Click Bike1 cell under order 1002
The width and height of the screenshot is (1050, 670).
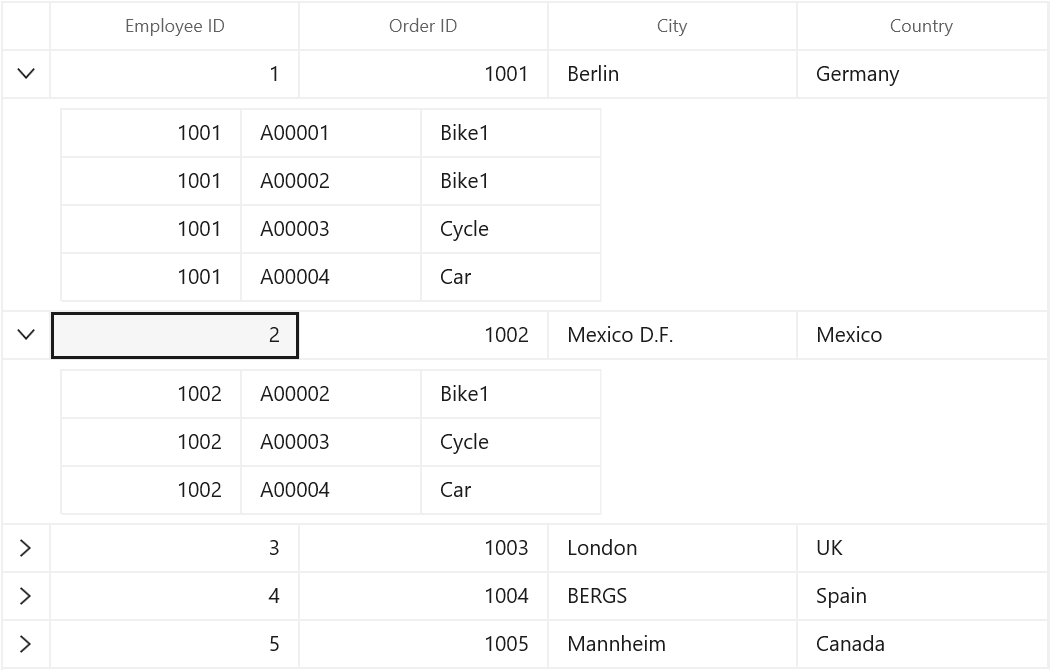tap(511, 394)
